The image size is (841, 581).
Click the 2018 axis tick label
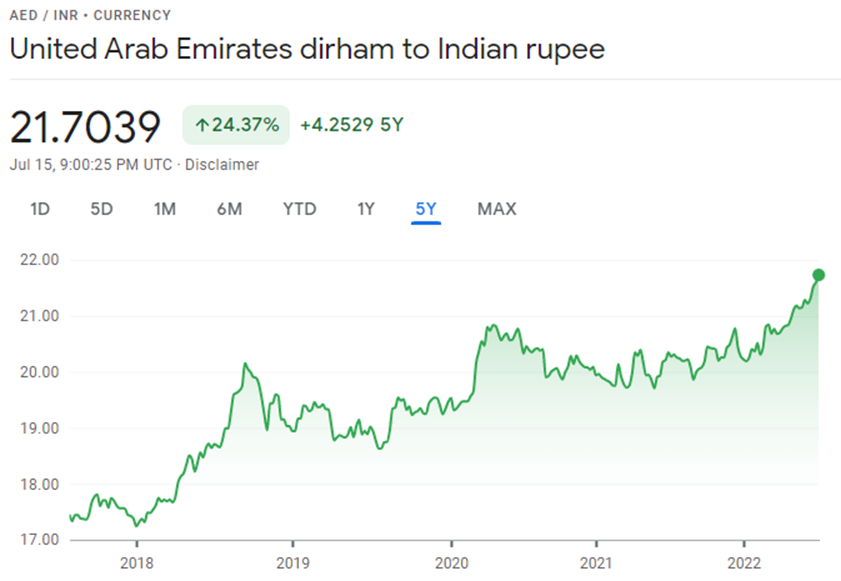137,563
